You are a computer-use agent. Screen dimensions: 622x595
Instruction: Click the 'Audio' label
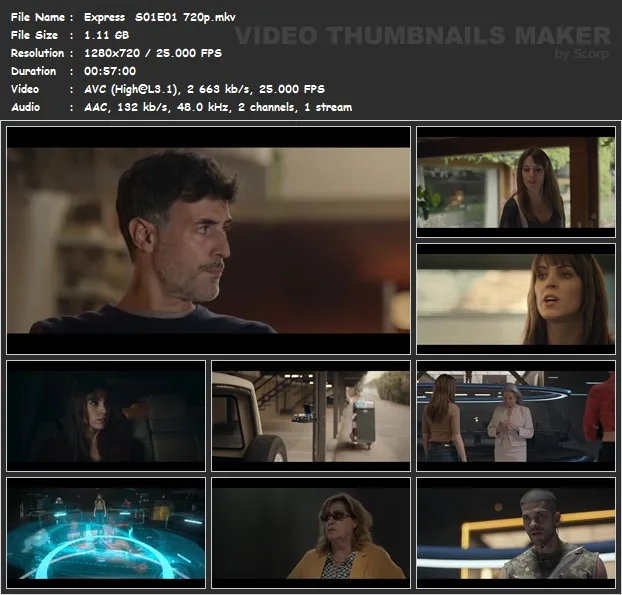(x=25, y=107)
